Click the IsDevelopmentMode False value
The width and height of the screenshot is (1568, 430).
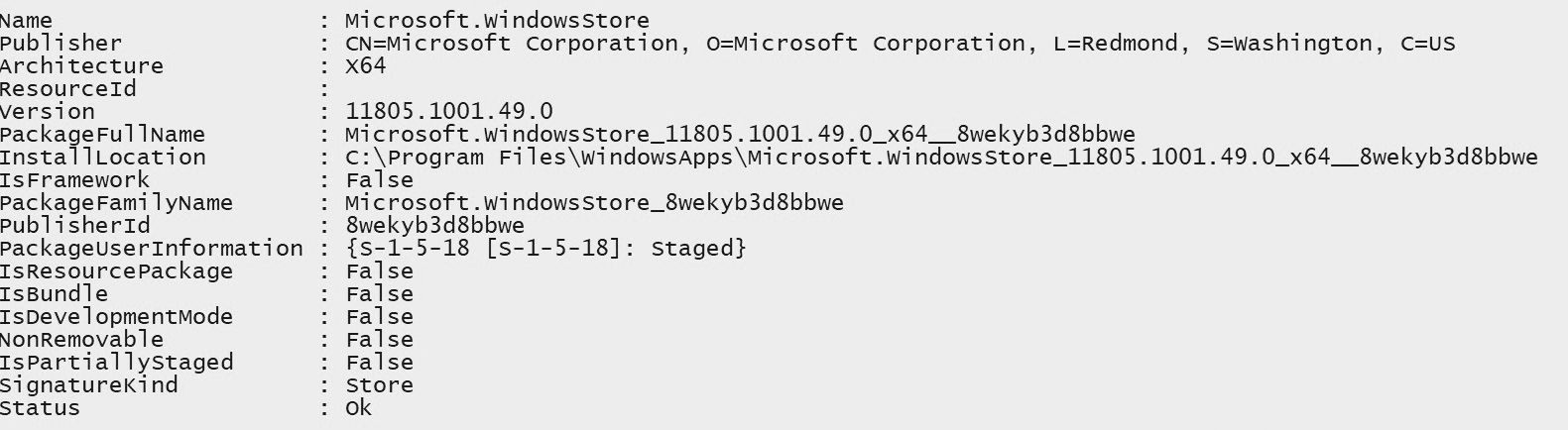pyautogui.click(x=379, y=317)
